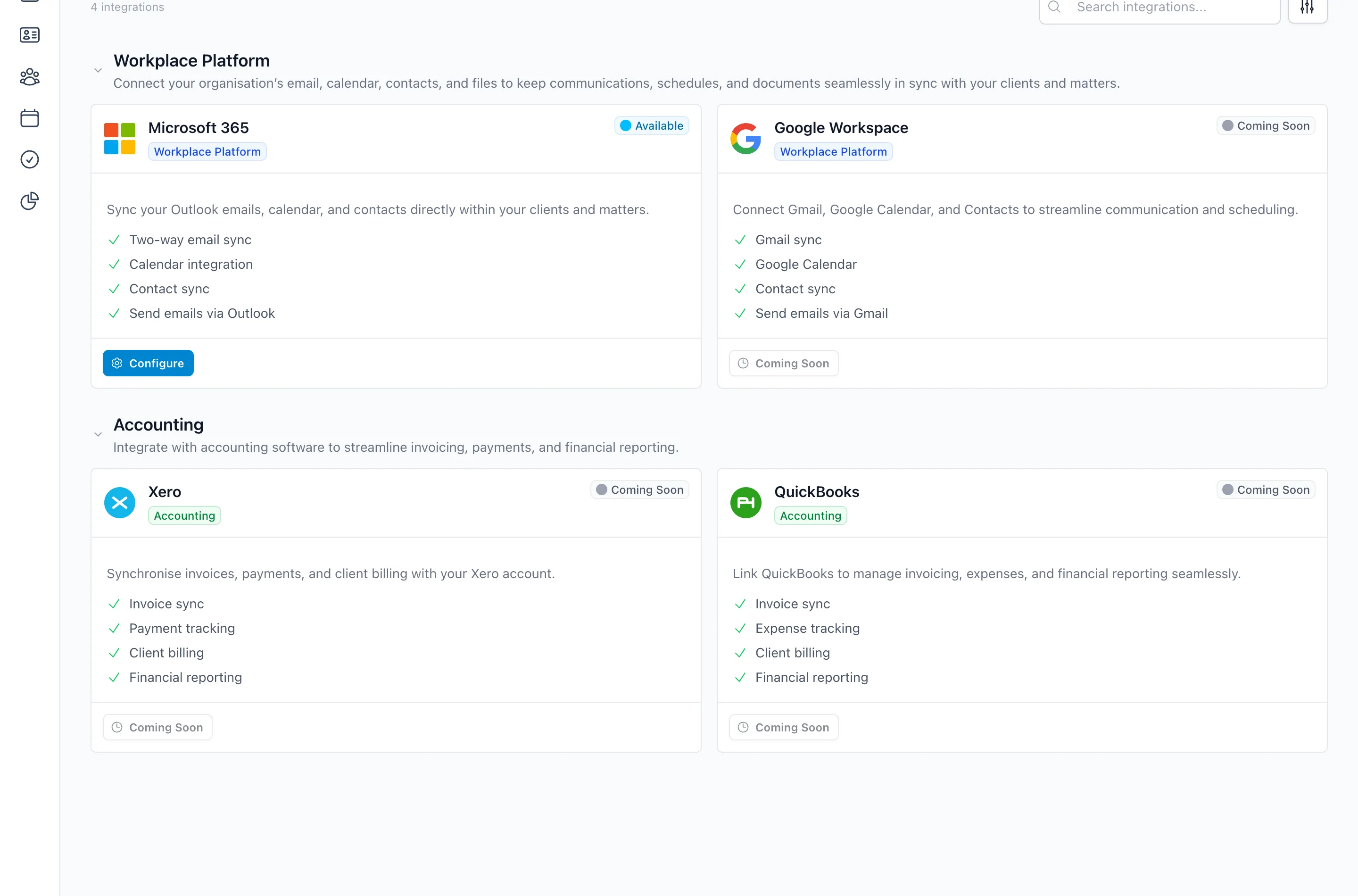Click 'Calendar integration' feature
Screen dimensions: 1358x896
(191, 265)
